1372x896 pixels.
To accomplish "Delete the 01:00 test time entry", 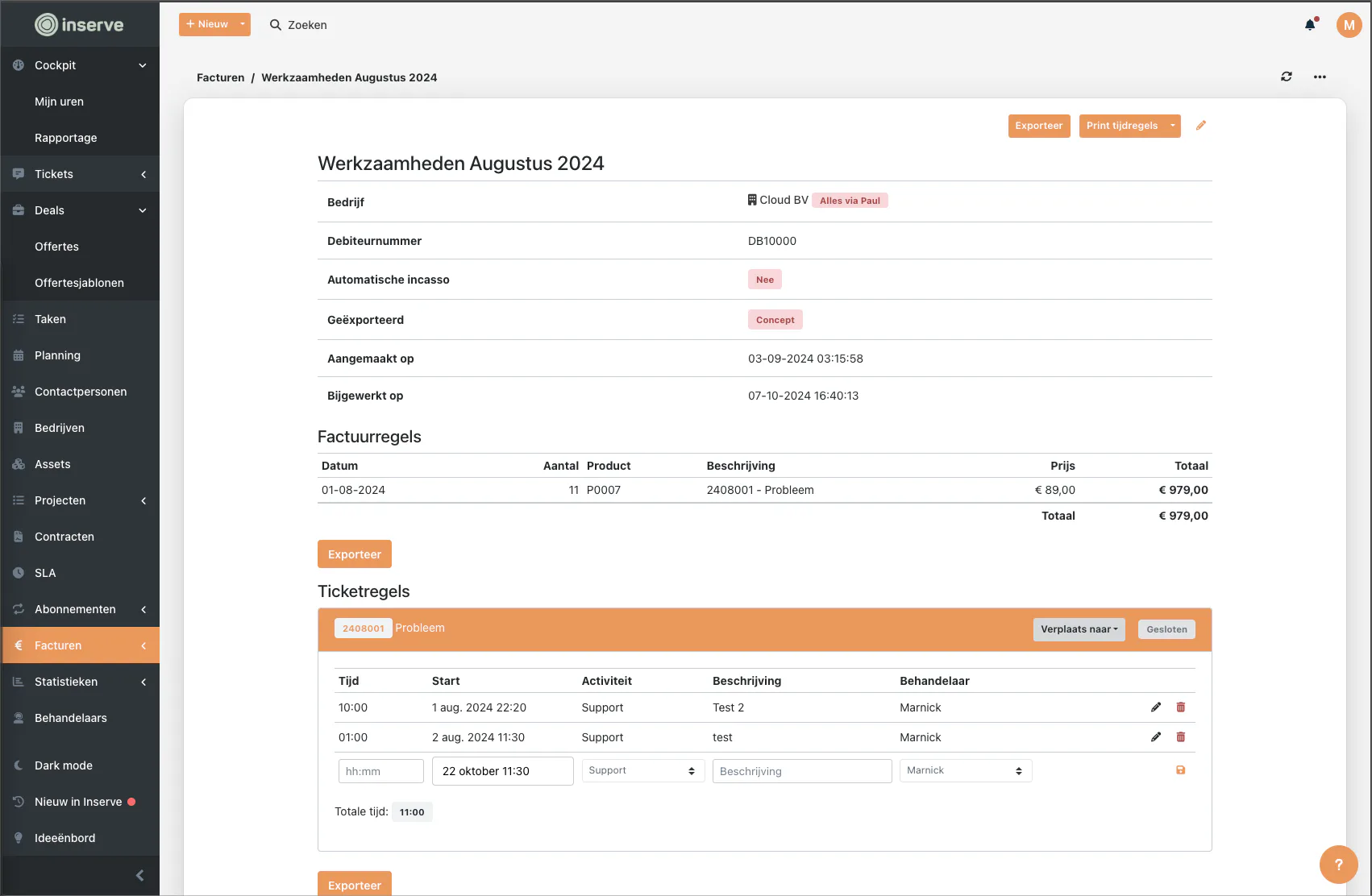I will tap(1181, 737).
